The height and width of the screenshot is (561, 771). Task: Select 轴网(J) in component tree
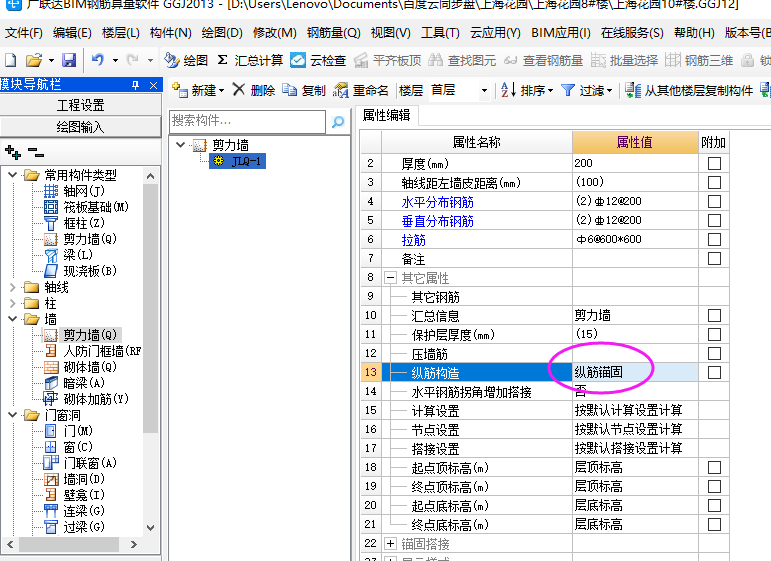point(74,191)
